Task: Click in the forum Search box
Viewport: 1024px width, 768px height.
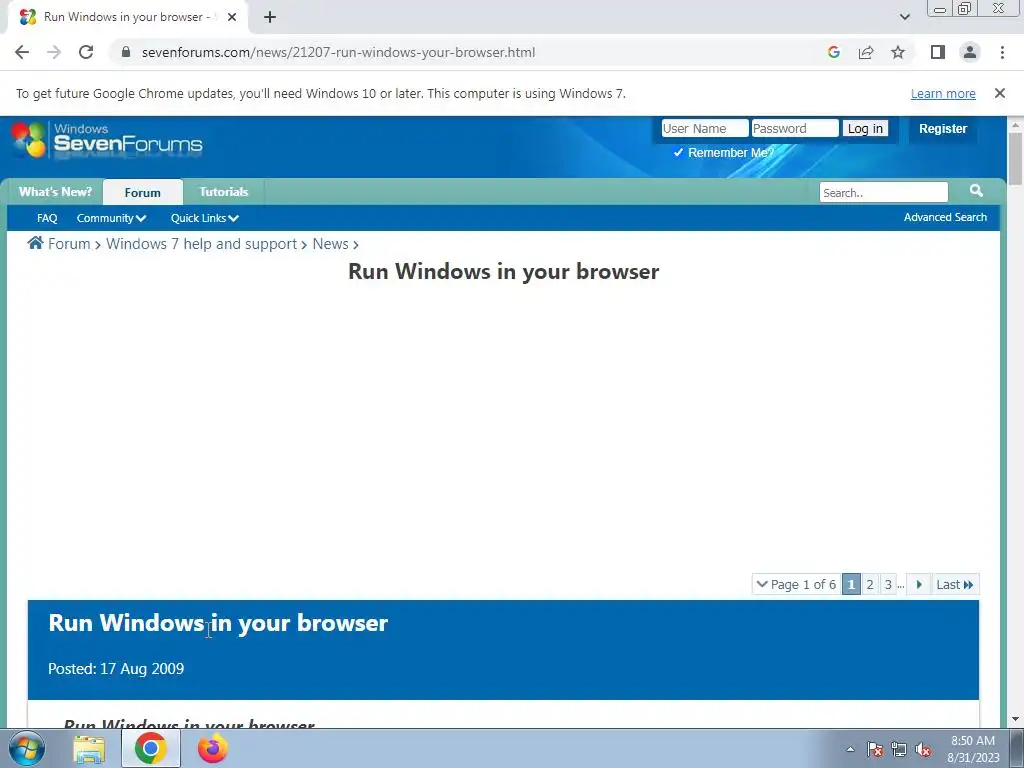Action: tap(883, 193)
